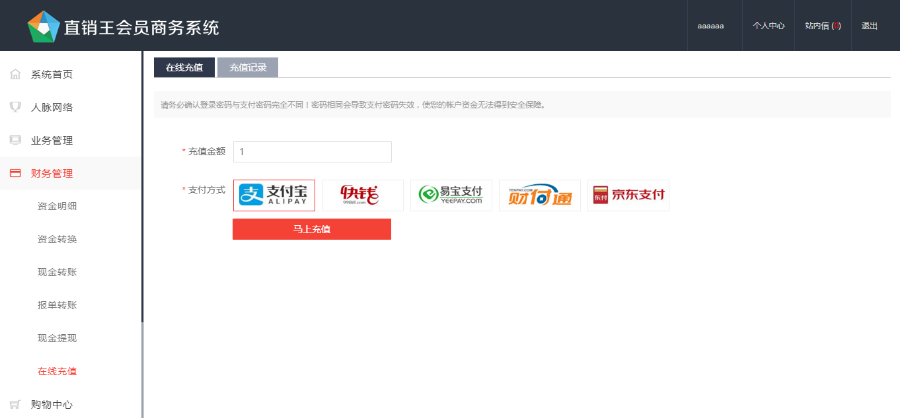This screenshot has height=418, width=900.
Task: Select 易宝支付 YeePay payment method
Action: tap(451, 195)
